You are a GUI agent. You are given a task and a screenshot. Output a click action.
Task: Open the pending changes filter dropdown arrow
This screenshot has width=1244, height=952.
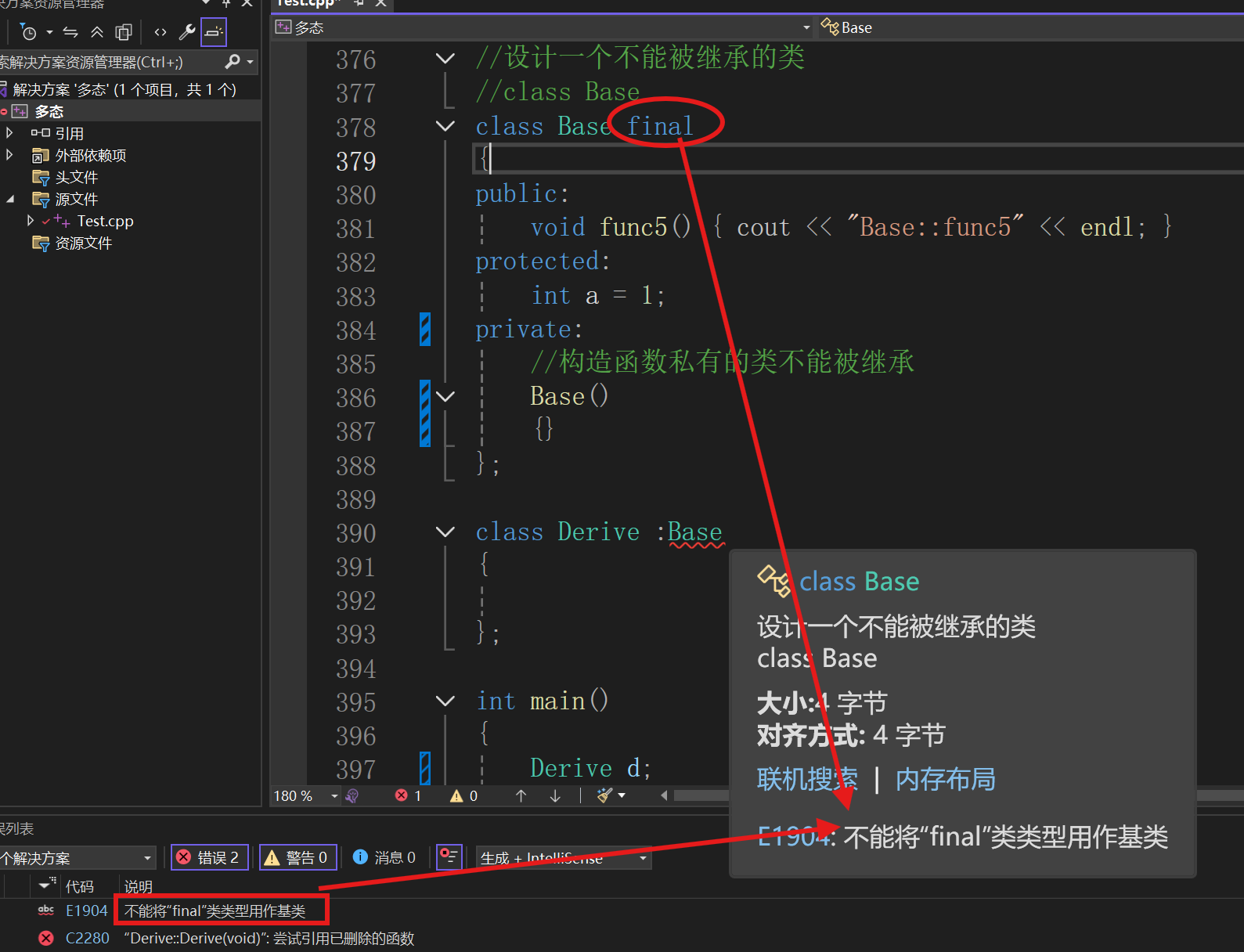click(49, 32)
